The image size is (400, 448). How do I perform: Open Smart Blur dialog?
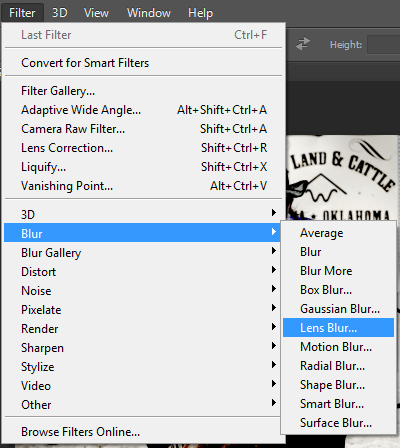click(338, 404)
